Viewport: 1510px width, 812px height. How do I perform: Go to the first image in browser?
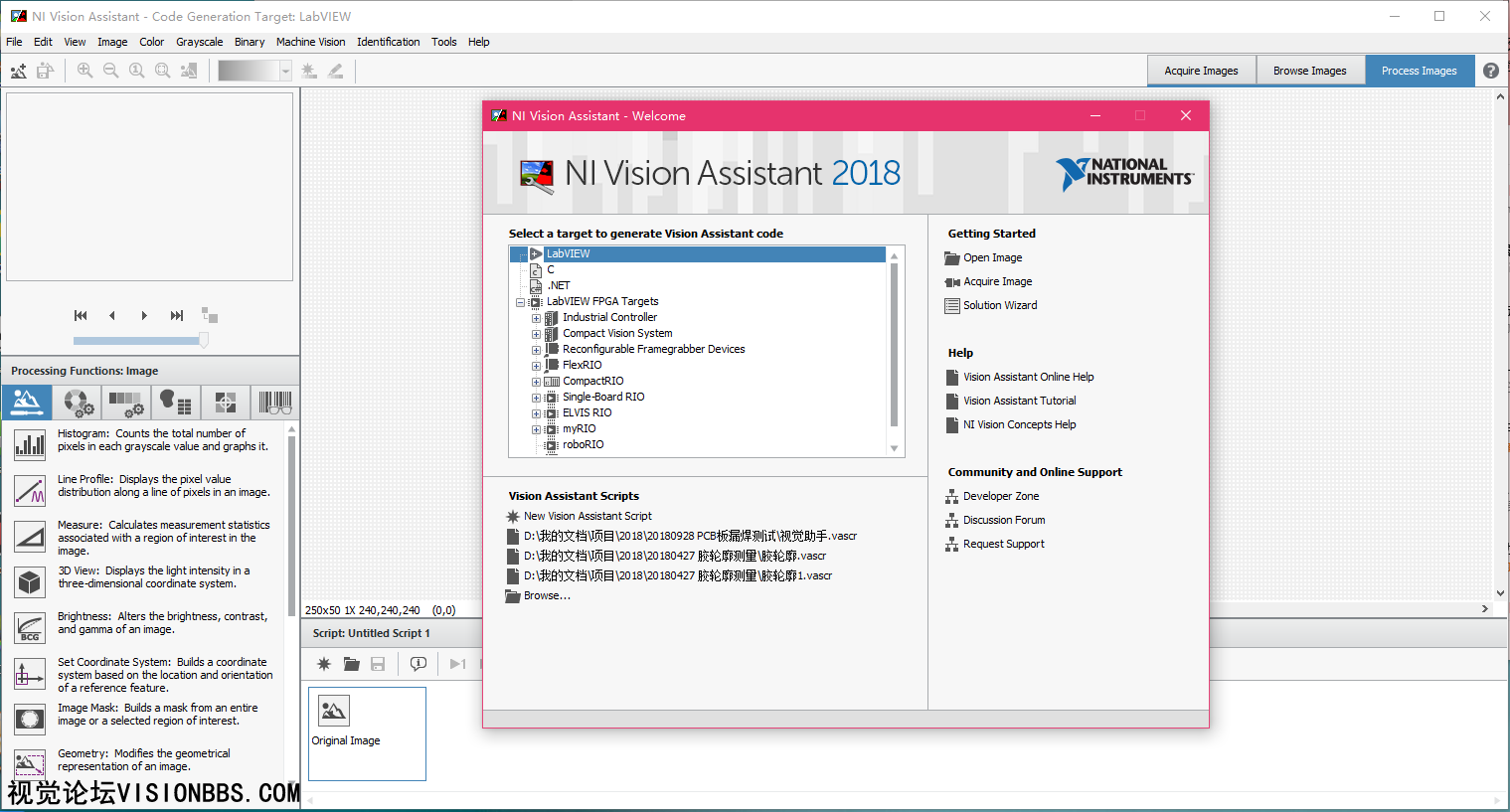[81, 315]
